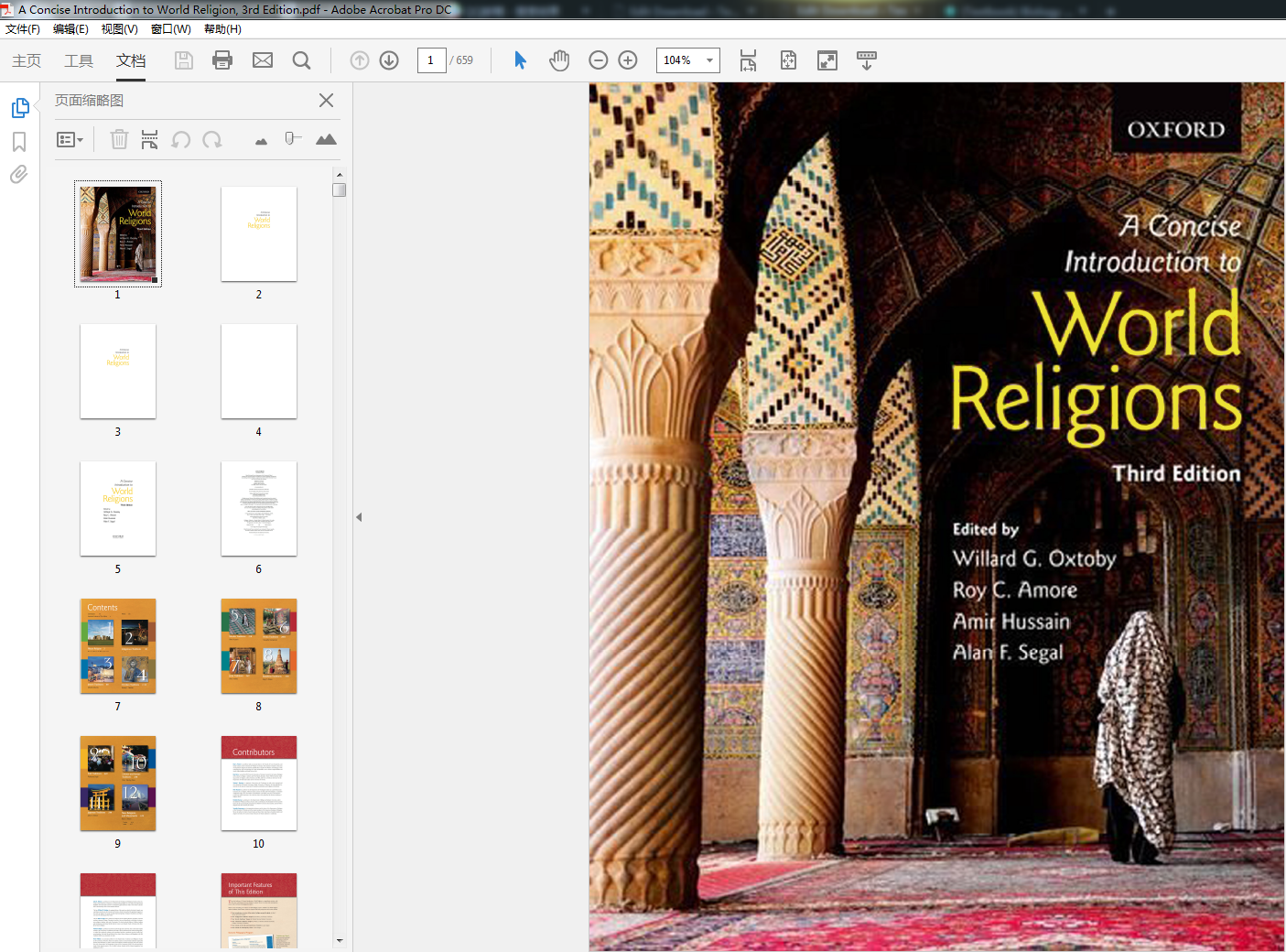1286x952 pixels.
Task: Select page 2 thumbnail
Action: pos(259,233)
